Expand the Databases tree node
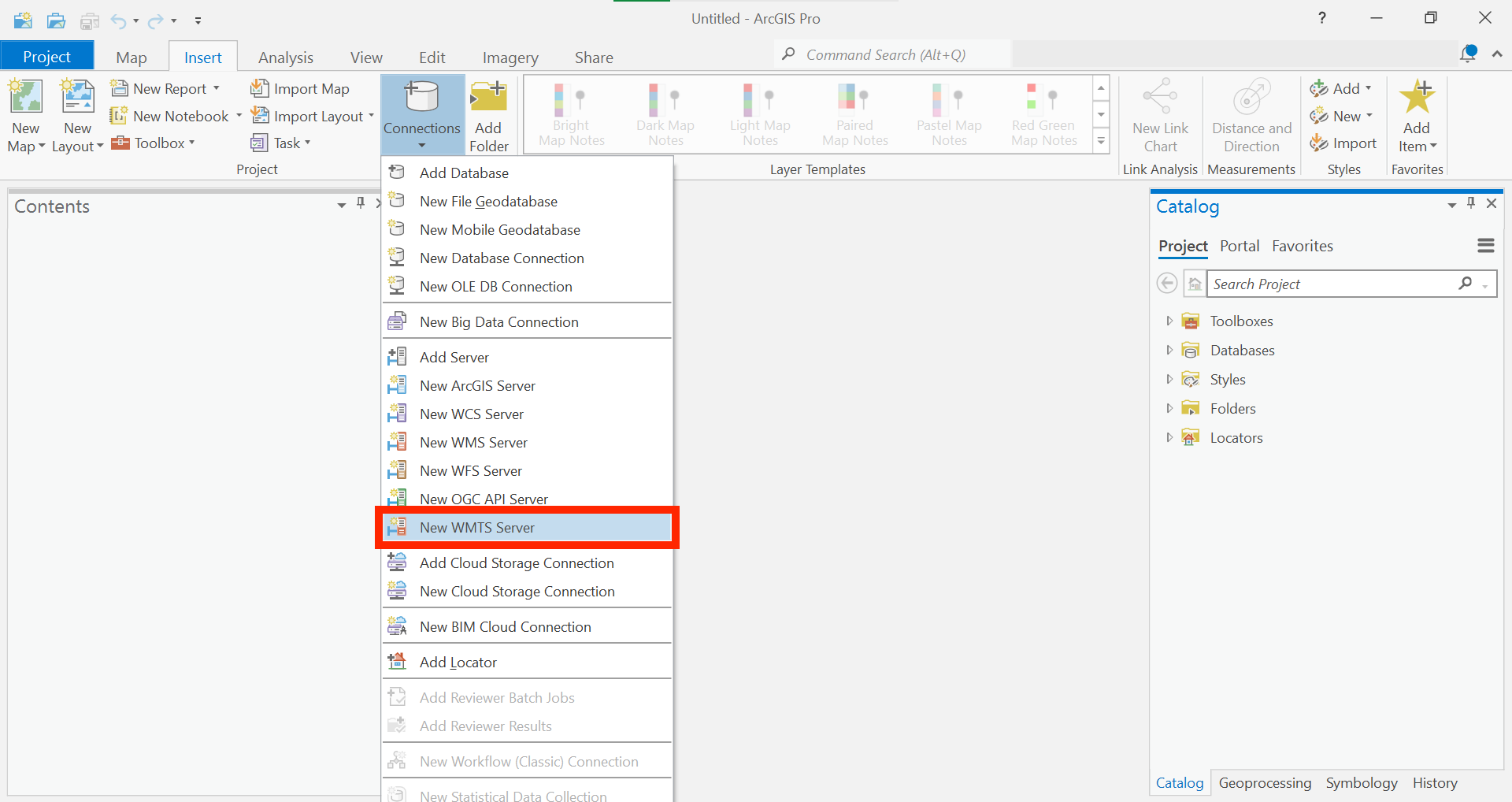1512x802 pixels. [1169, 351]
